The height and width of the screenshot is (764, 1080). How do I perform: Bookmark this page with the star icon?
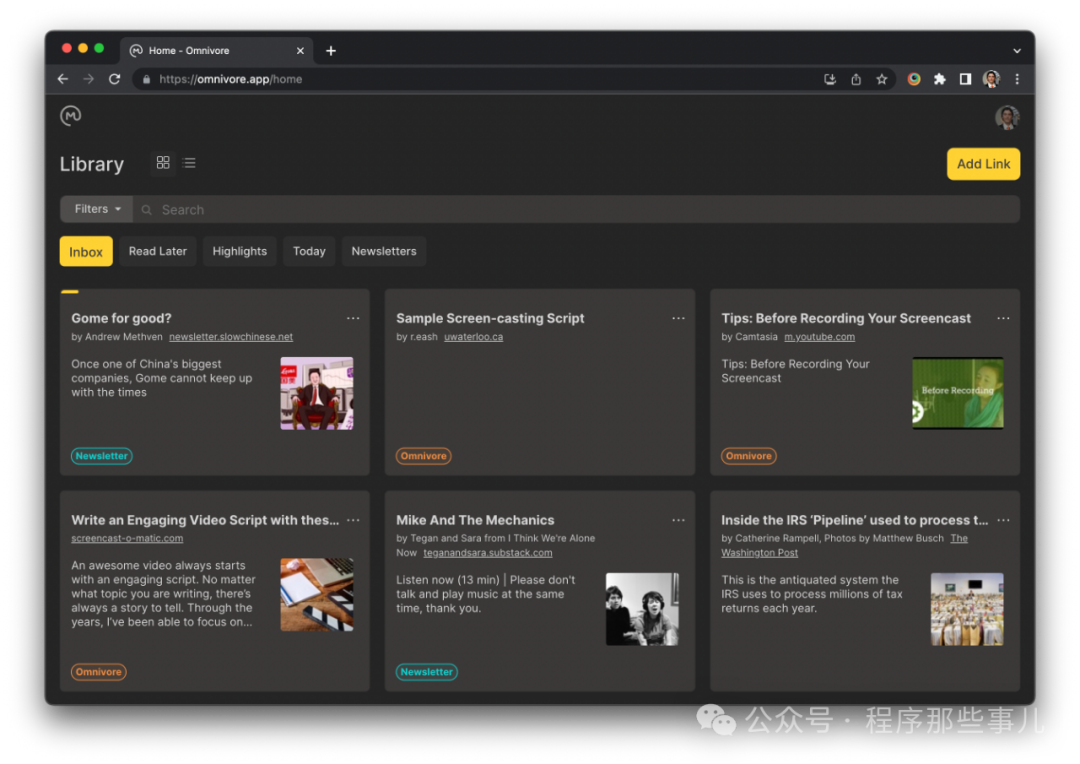point(882,79)
